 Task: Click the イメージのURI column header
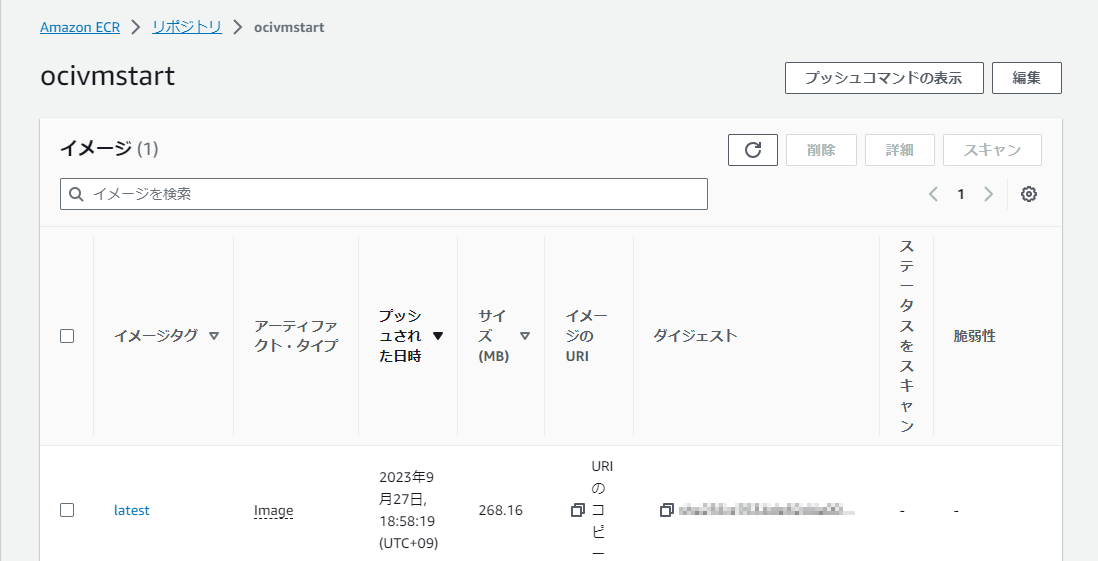point(586,336)
